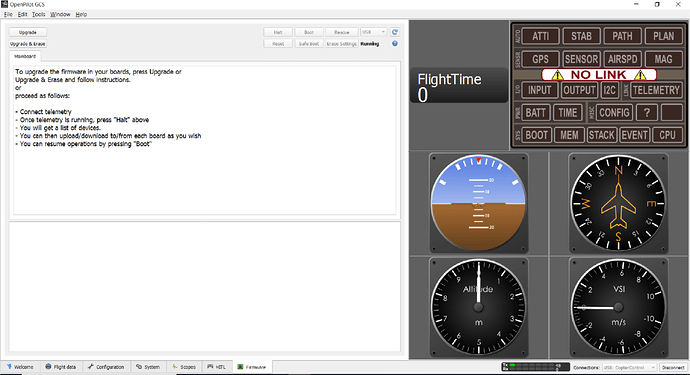
Task: Click the question mark status indicator
Action: pyautogui.click(x=647, y=113)
